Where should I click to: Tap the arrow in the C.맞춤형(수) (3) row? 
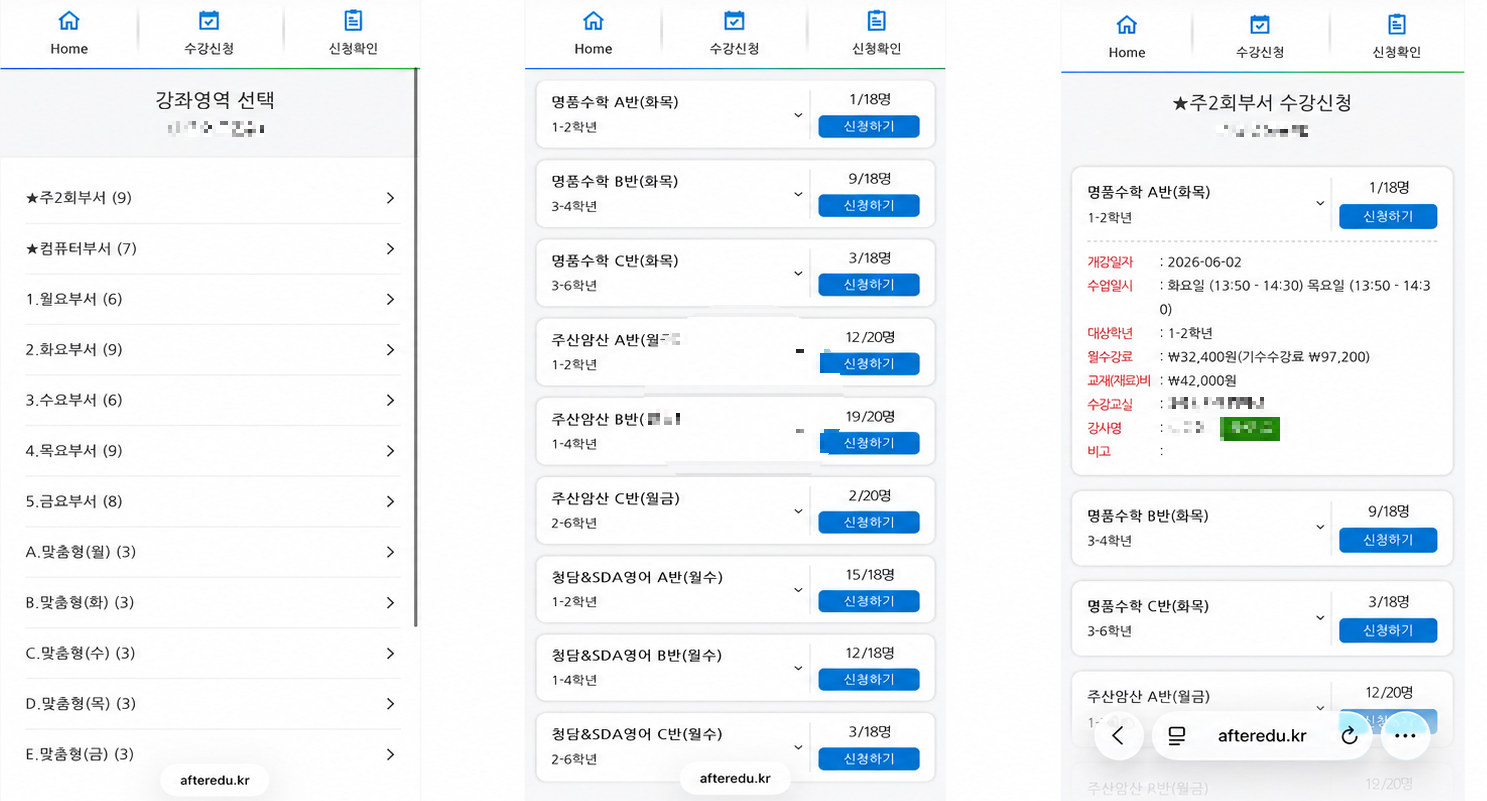390,653
